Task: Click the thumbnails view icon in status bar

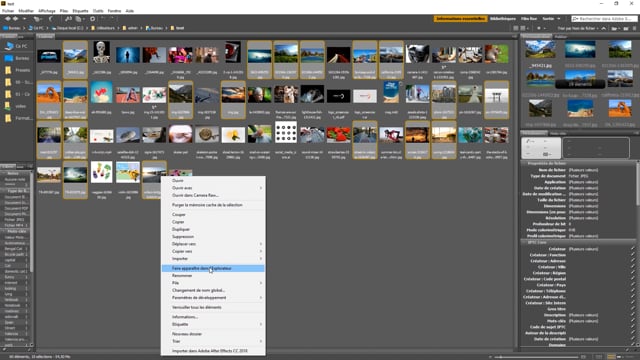Action: pos(611,357)
